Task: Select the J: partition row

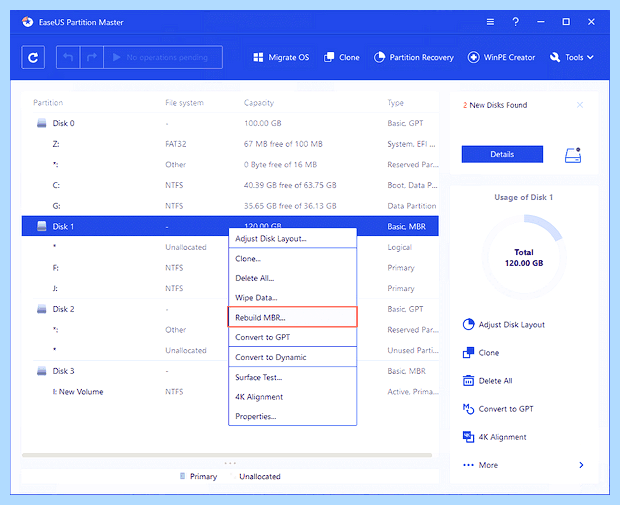Action: click(230, 288)
